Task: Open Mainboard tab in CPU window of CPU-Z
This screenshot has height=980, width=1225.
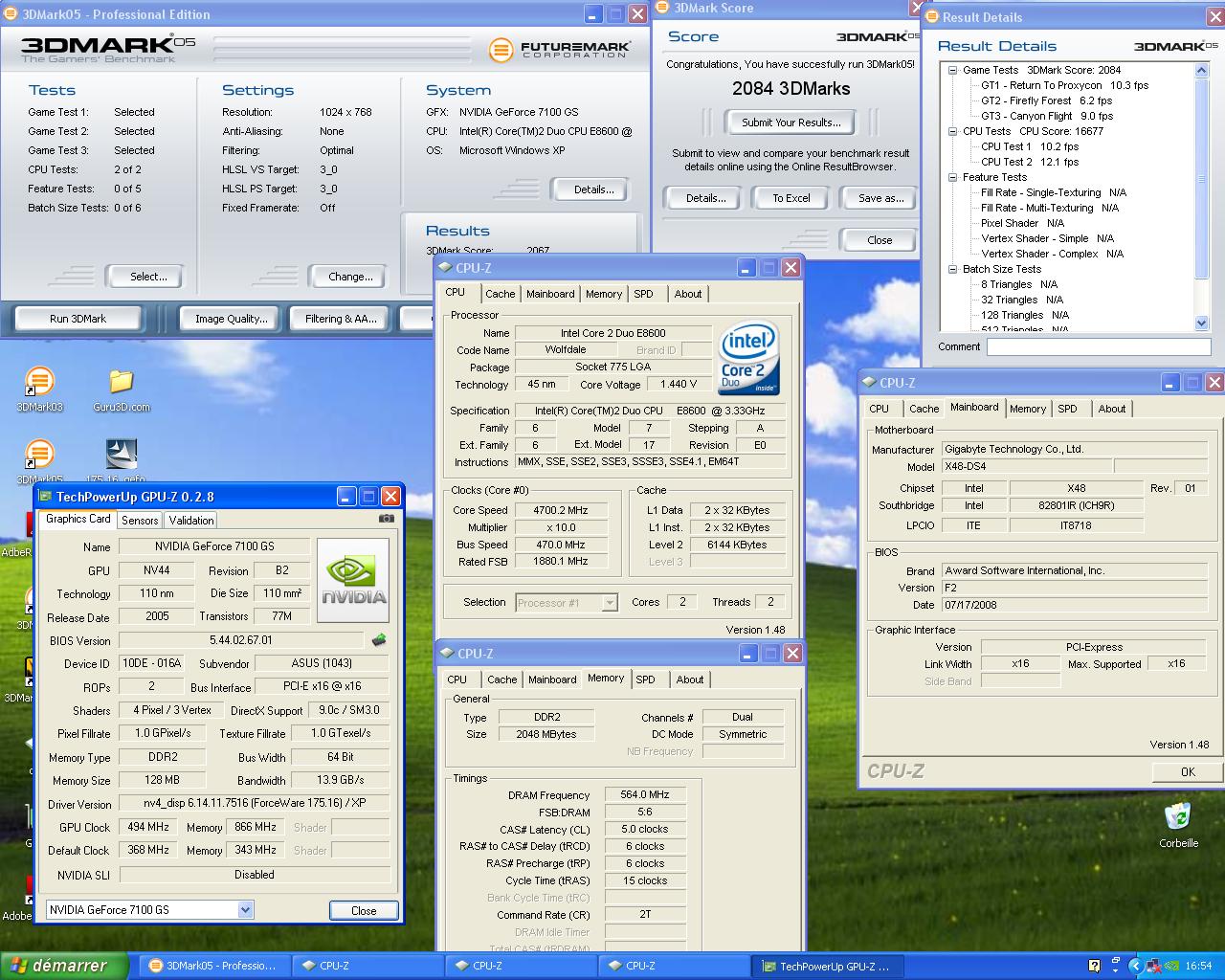Action: pos(550,294)
